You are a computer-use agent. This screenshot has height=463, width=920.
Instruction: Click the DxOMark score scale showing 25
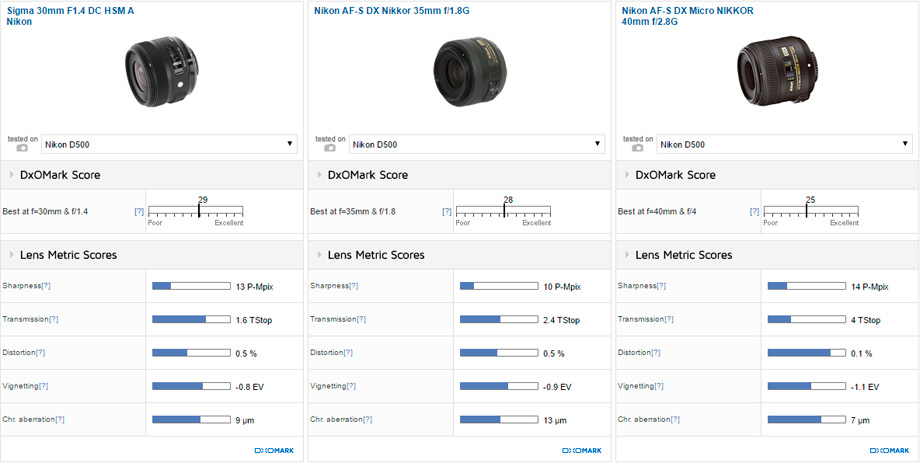click(x=811, y=211)
